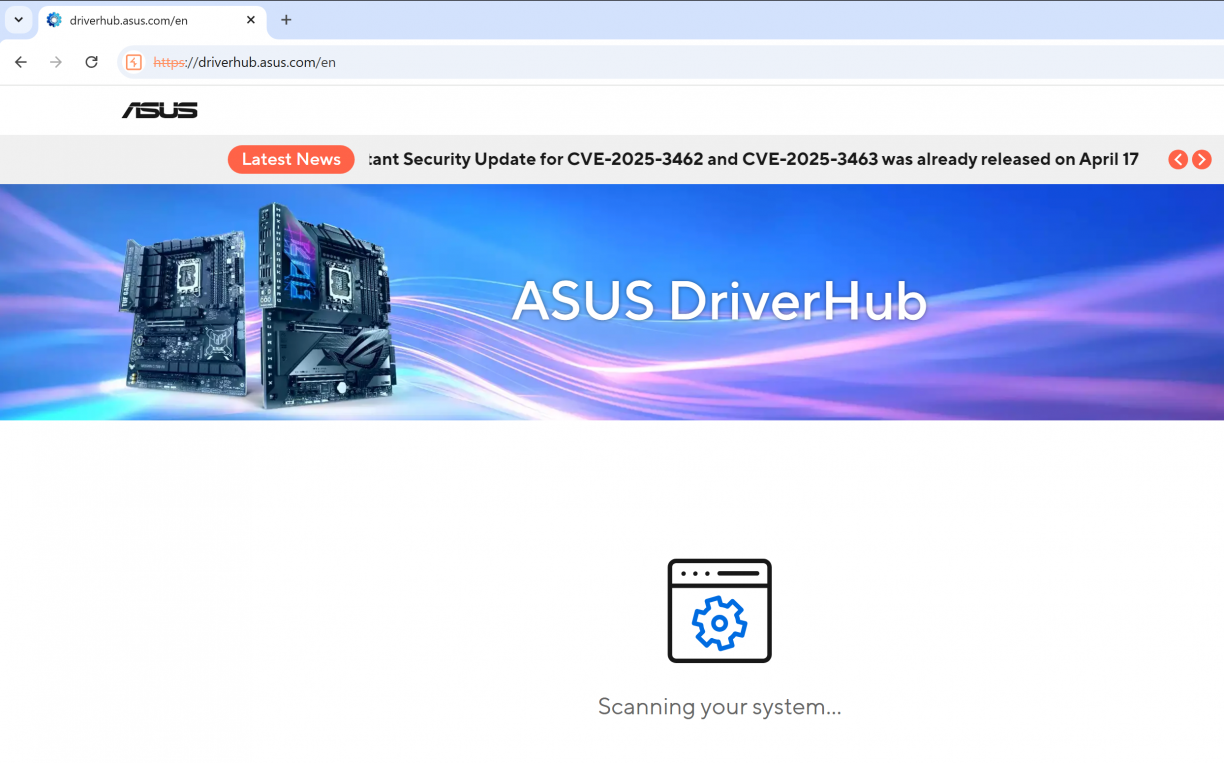1224x763 pixels.
Task: Open the CVE-2025-3462 security update headline
Action: pyautogui.click(x=753, y=159)
